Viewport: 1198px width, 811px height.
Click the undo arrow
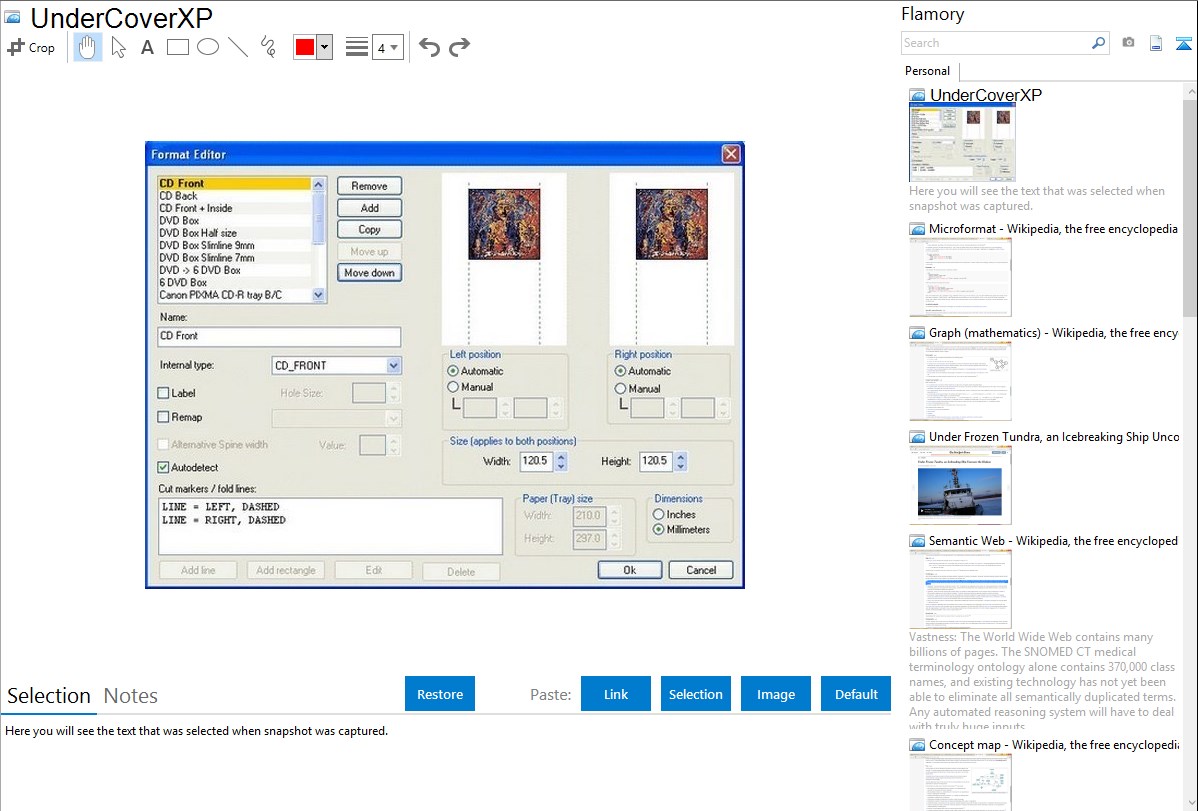(429, 47)
